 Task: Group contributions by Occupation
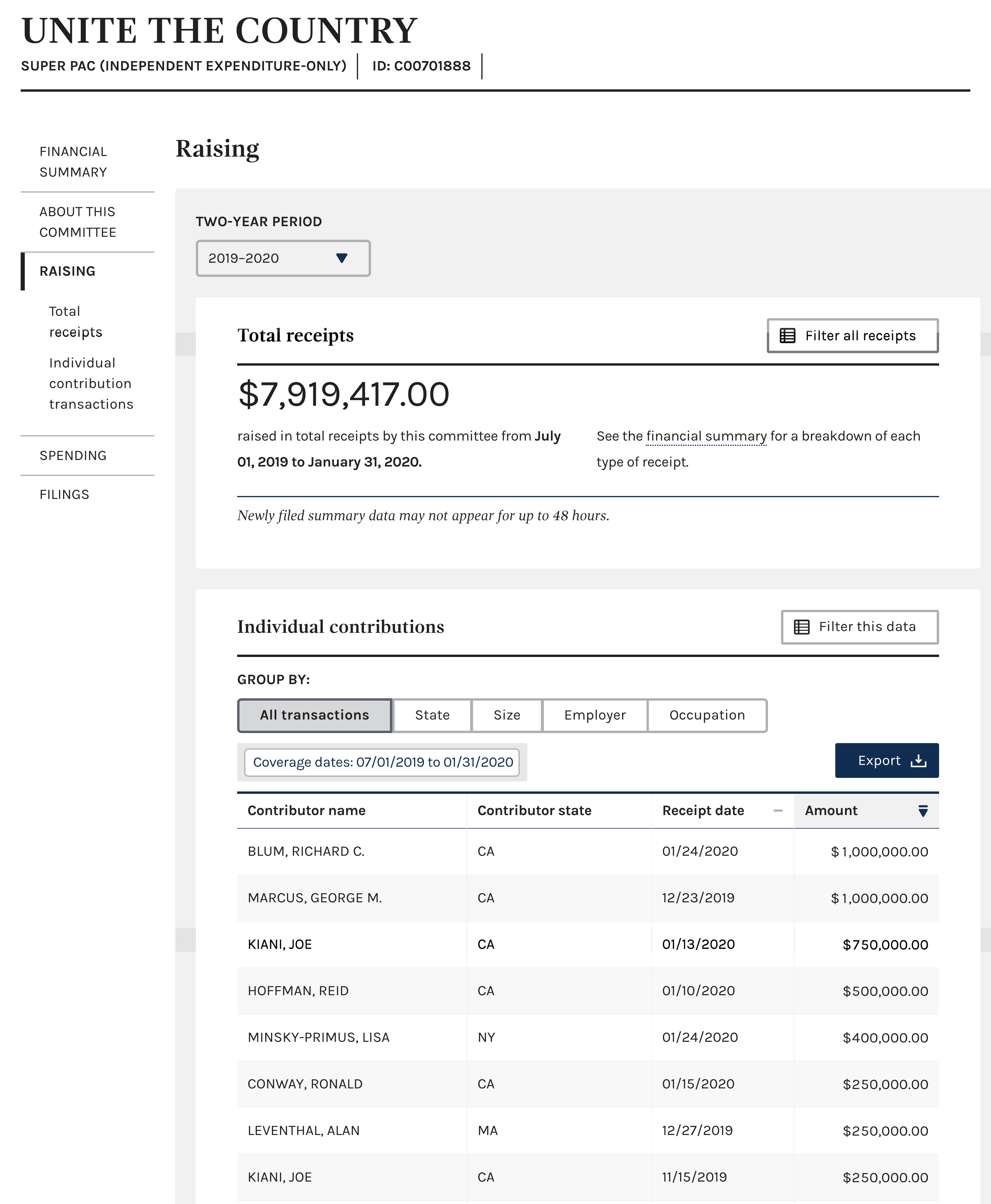pyautogui.click(x=707, y=715)
